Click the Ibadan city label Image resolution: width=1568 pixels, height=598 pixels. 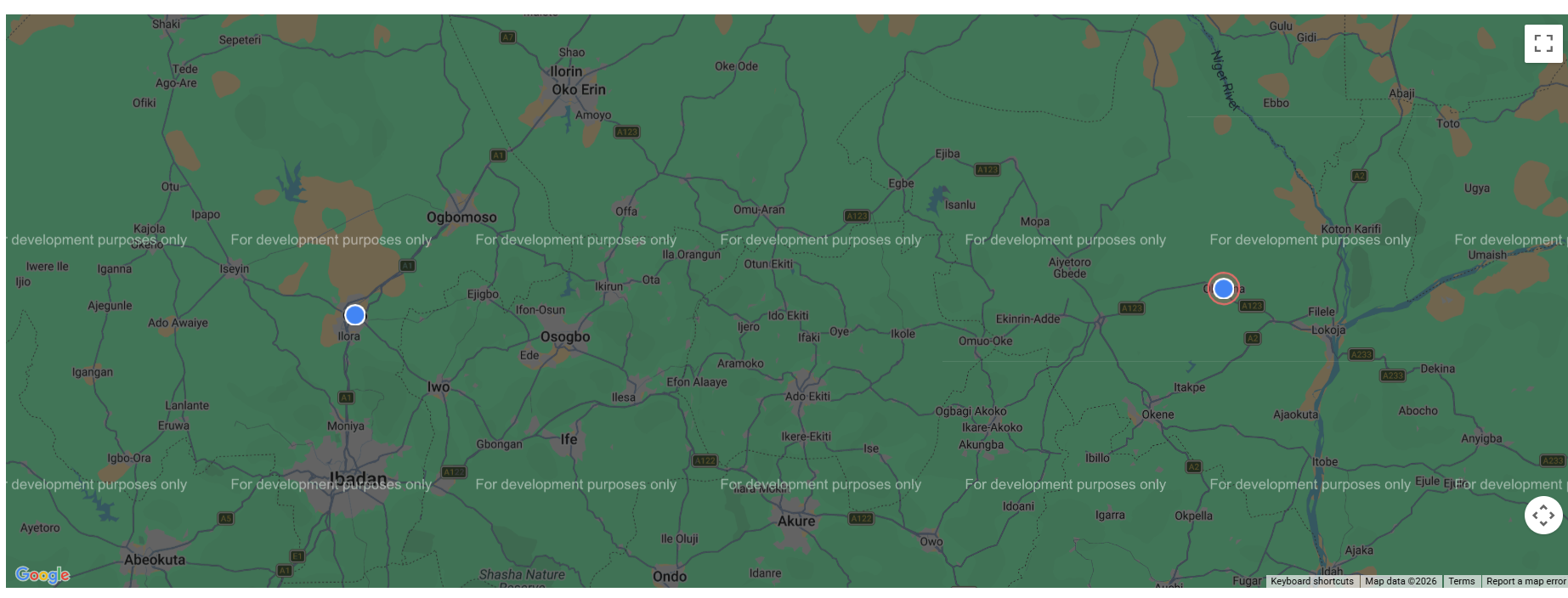[358, 477]
